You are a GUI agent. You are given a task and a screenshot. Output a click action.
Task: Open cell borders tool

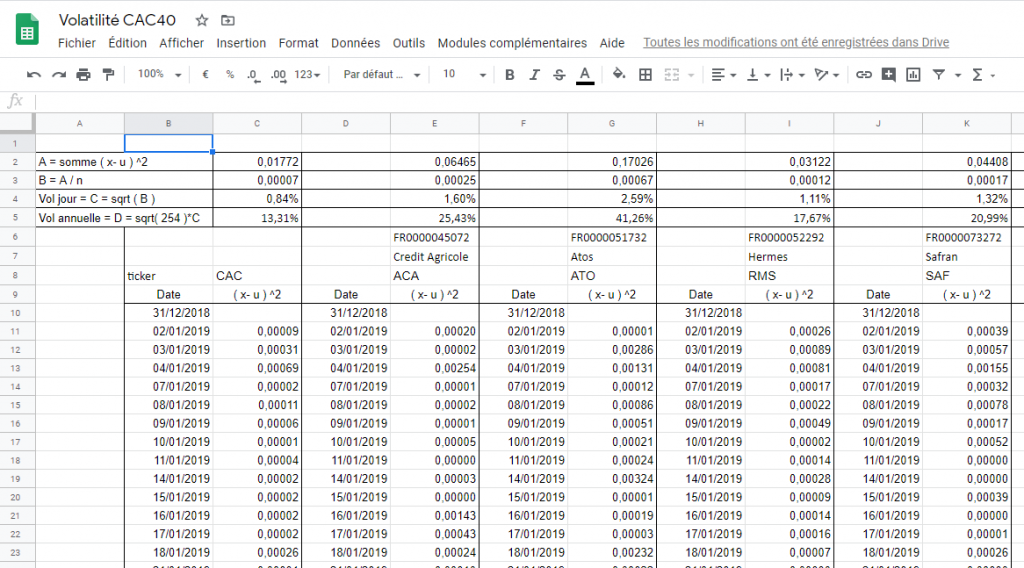(645, 74)
